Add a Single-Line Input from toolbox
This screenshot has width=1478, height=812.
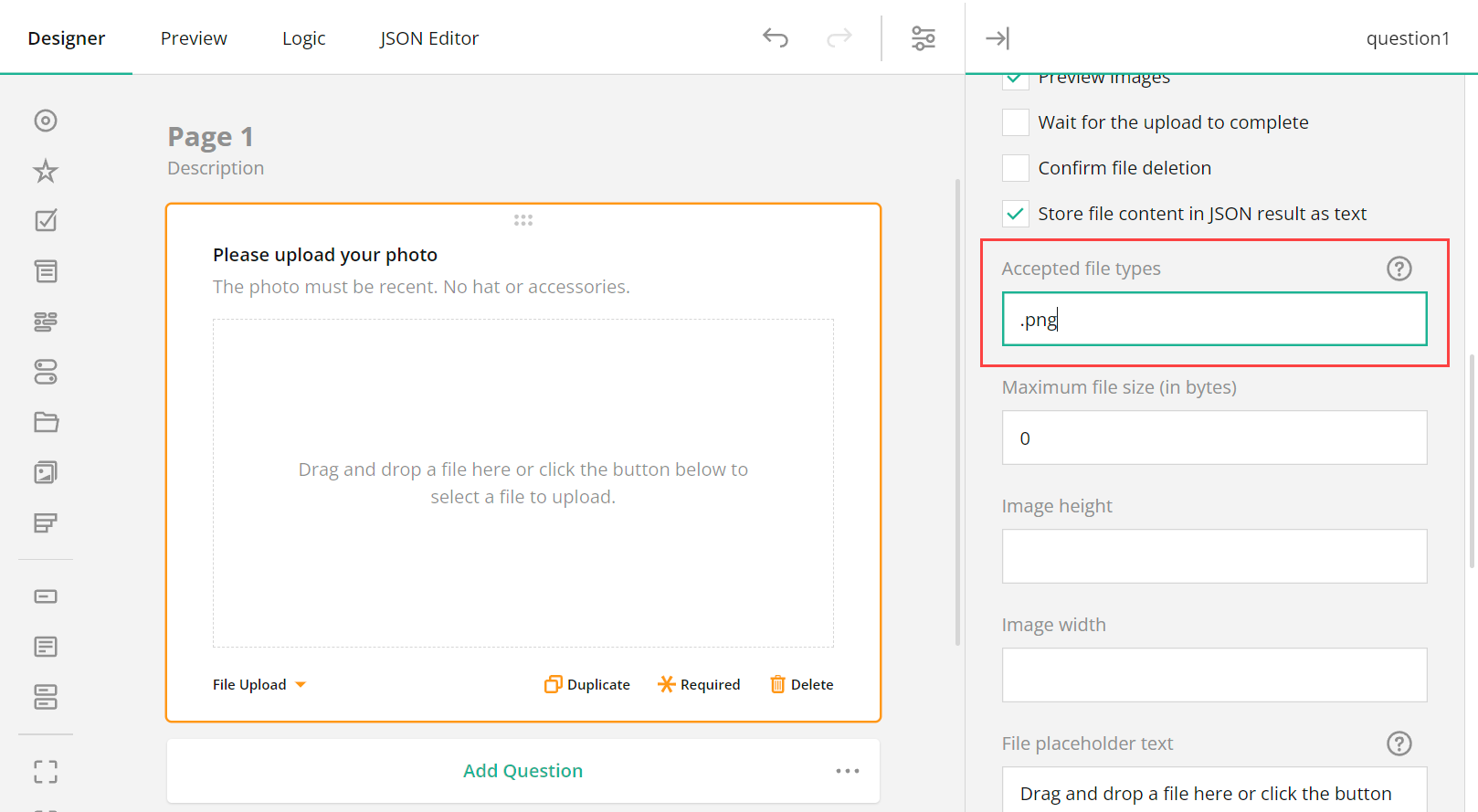pos(46,596)
